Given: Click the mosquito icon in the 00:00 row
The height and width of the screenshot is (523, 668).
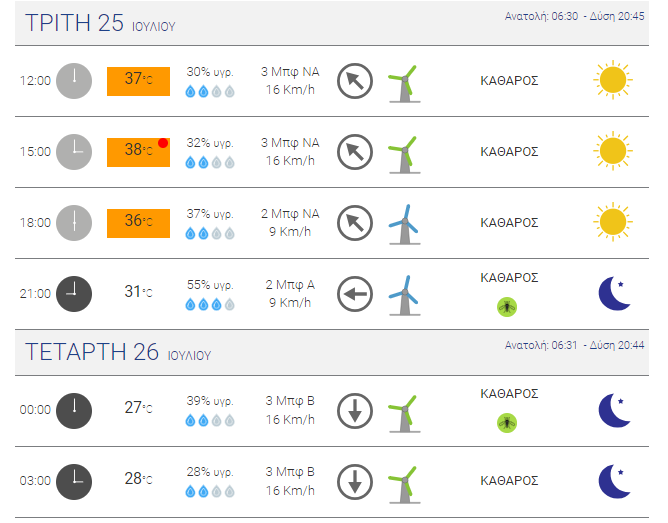Looking at the screenshot, I should 507,423.
